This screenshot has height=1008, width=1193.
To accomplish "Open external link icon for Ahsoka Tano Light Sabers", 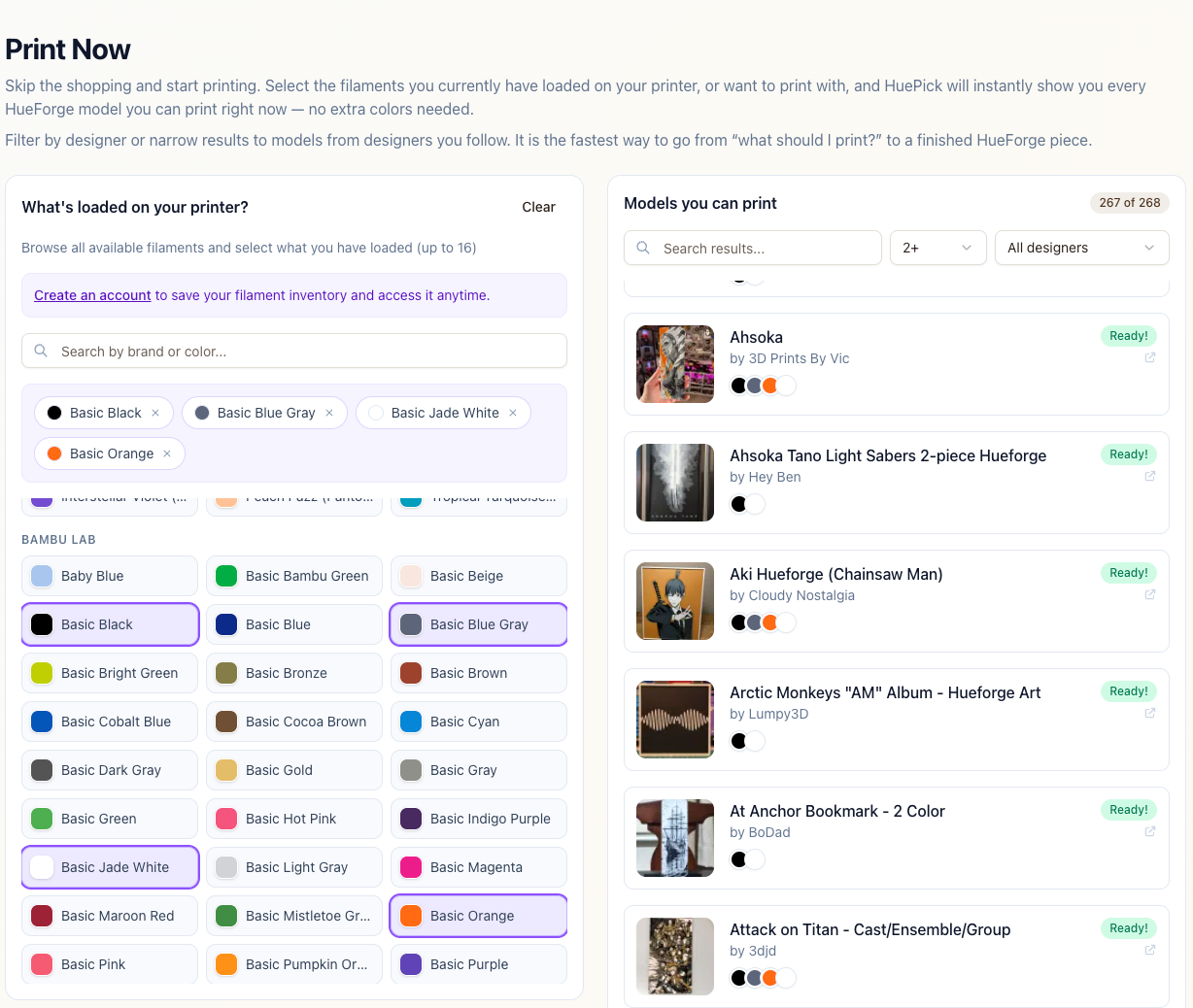I will click(1150, 477).
